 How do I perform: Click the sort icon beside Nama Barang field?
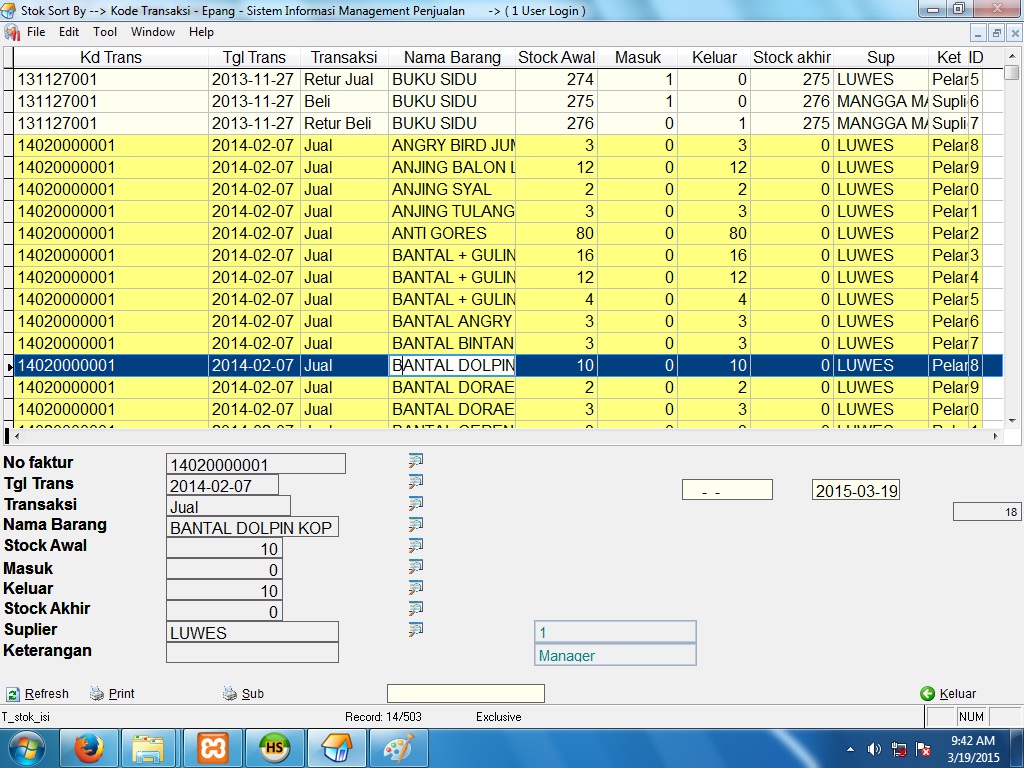[416, 524]
